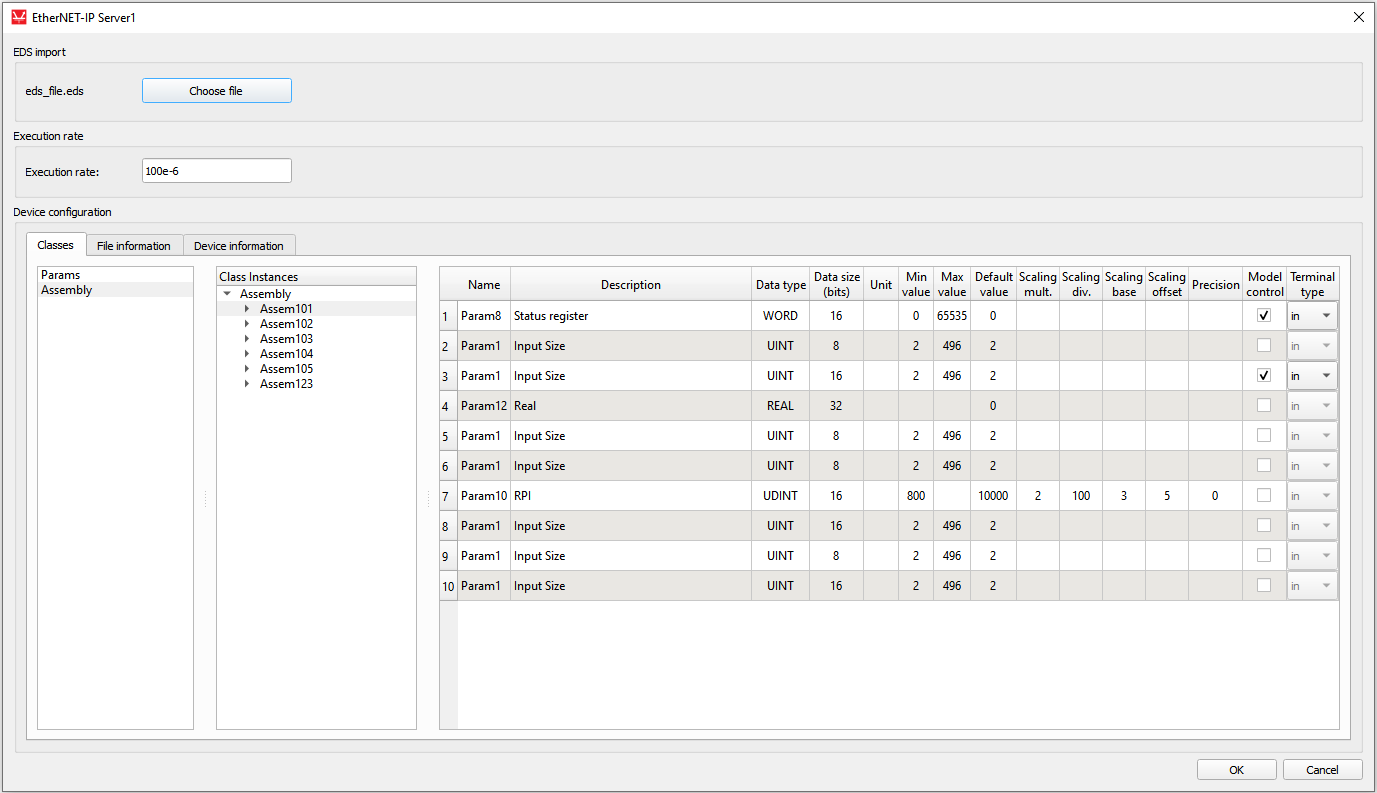Image resolution: width=1377 pixels, height=793 pixels.
Task: Expand the Assem101 tree node
Action: pyautogui.click(x=247, y=309)
